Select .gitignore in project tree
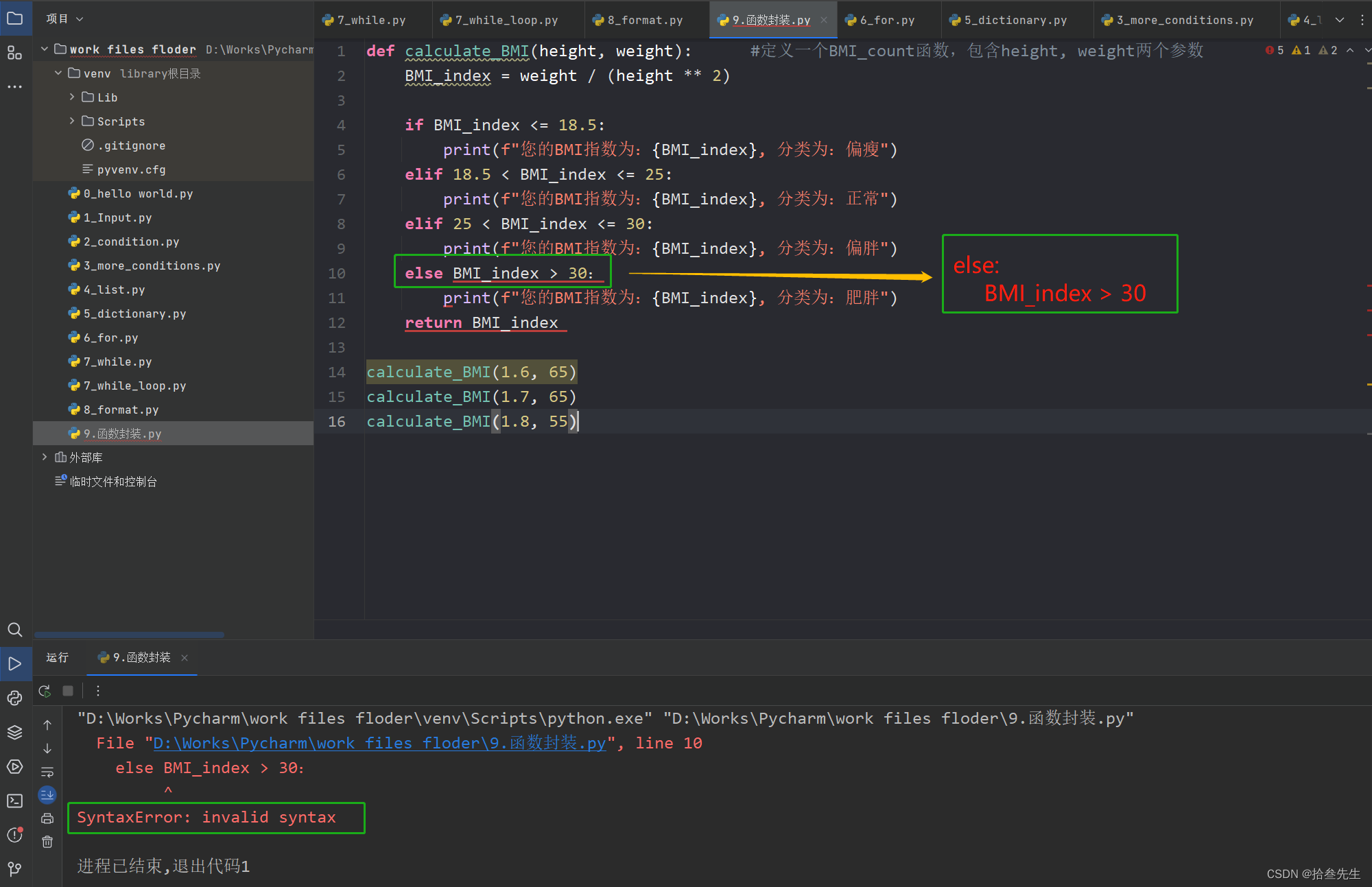The image size is (1372, 887). tap(131, 145)
